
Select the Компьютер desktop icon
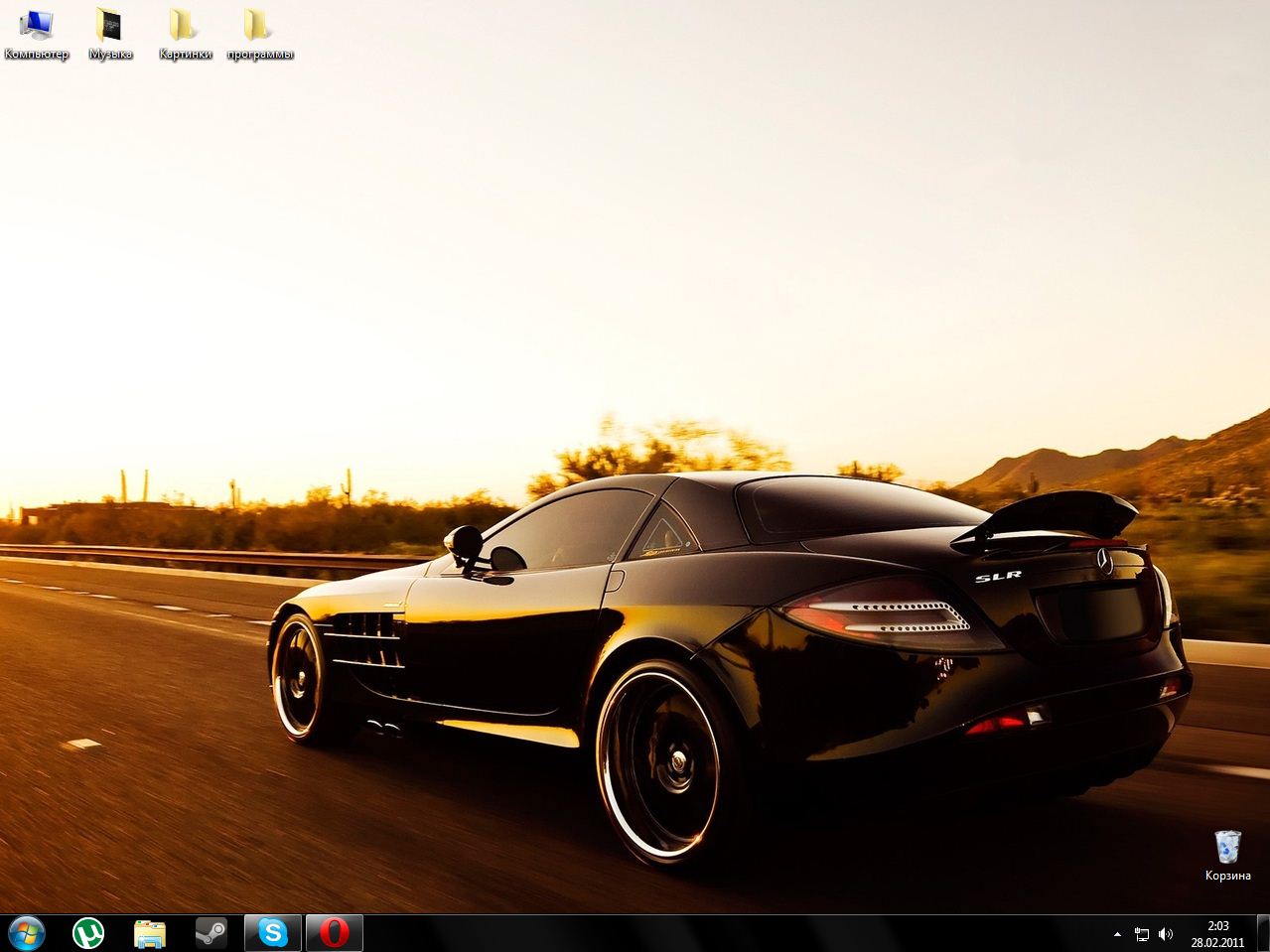point(37,24)
